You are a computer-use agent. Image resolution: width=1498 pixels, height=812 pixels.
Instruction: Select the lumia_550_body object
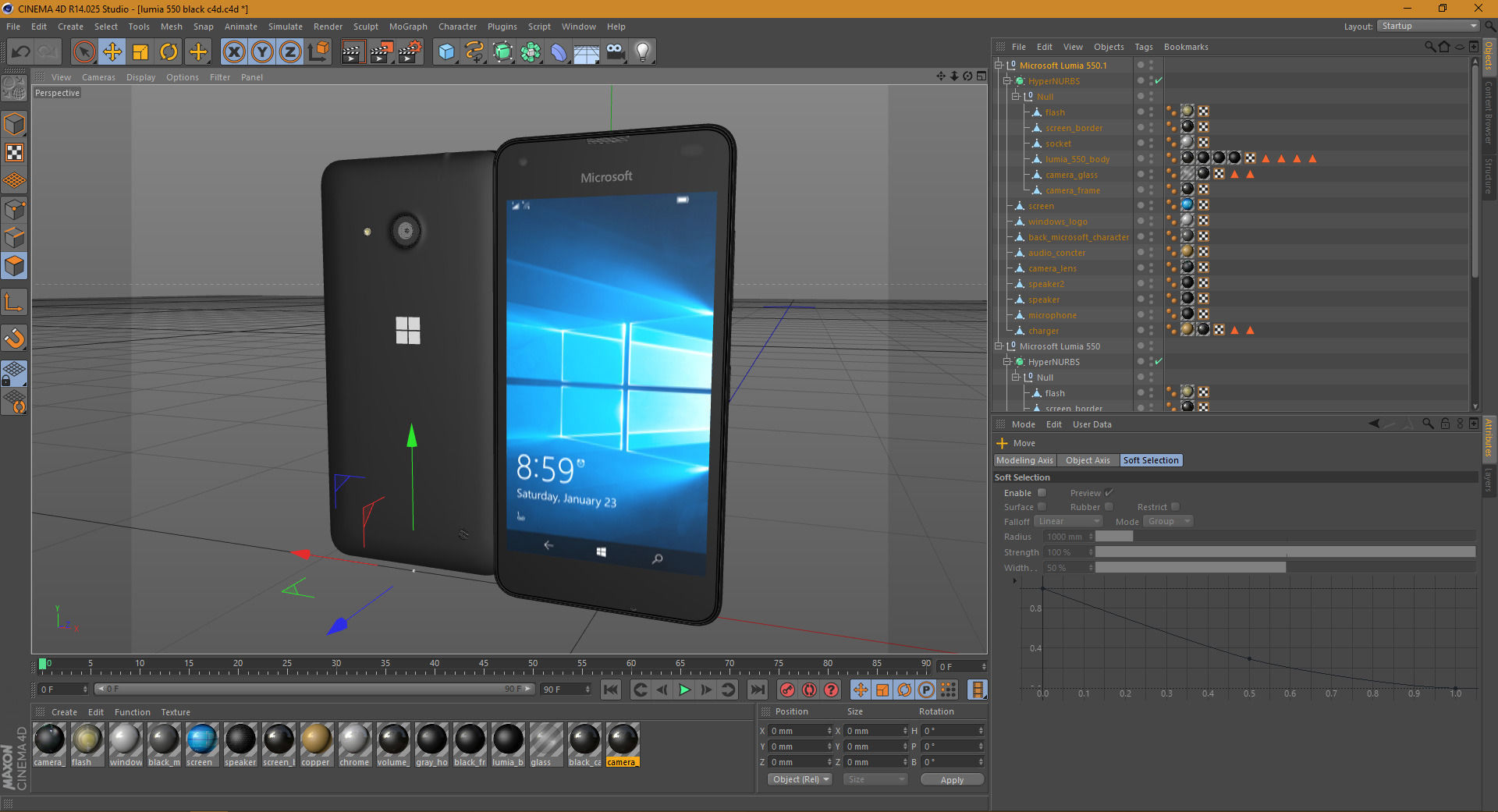pyautogui.click(x=1077, y=159)
